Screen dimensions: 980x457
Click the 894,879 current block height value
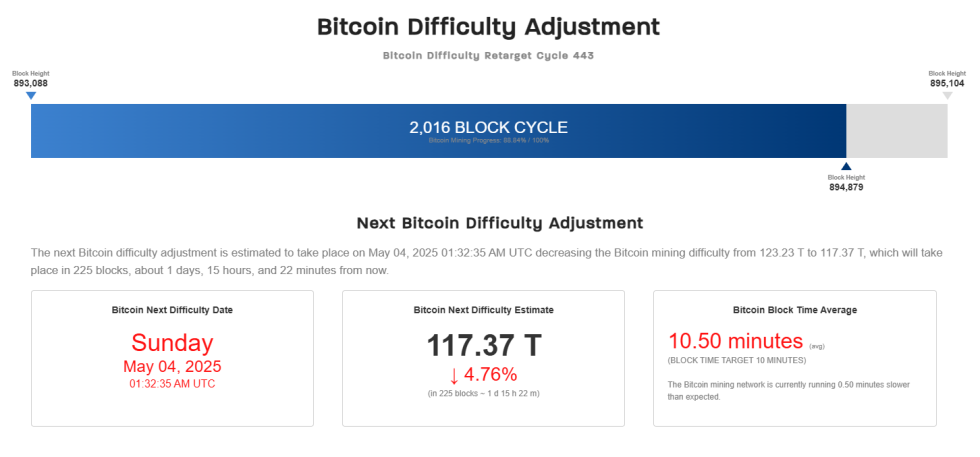(x=846, y=187)
